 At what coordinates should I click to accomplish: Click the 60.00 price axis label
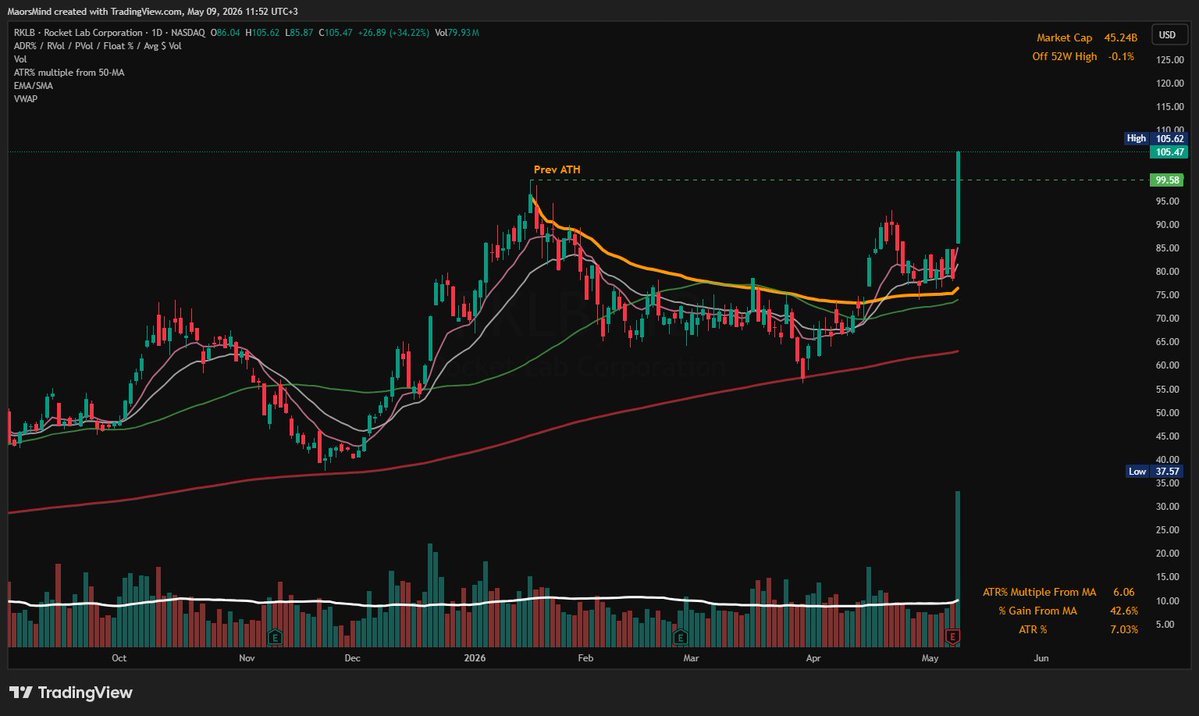(x=1167, y=366)
